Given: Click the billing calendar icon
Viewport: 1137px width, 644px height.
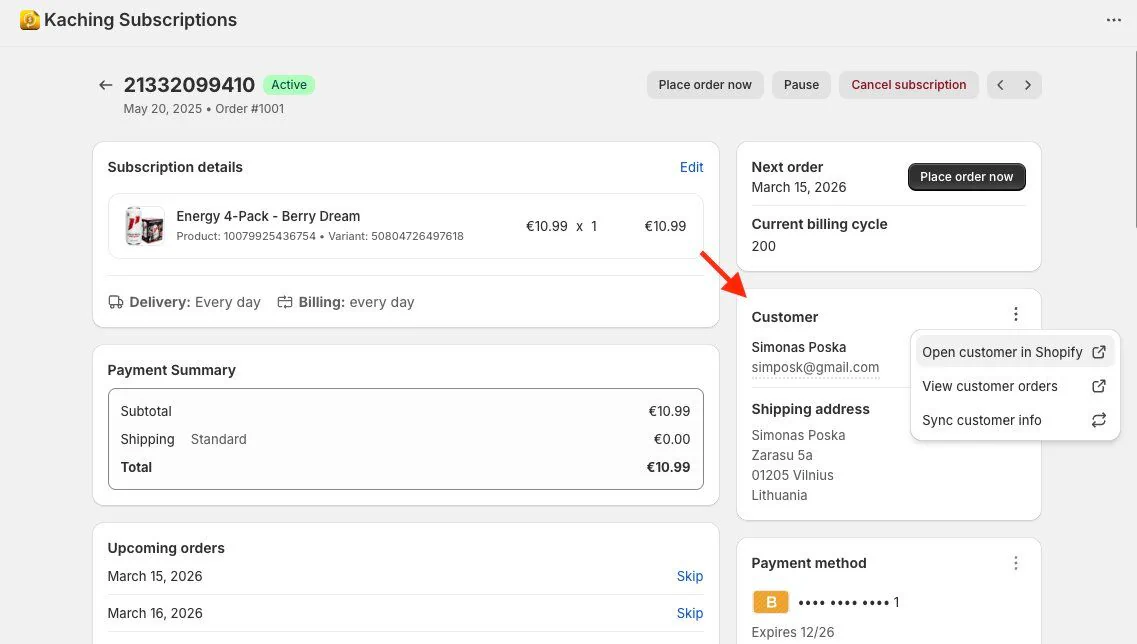Looking at the screenshot, I should [285, 302].
